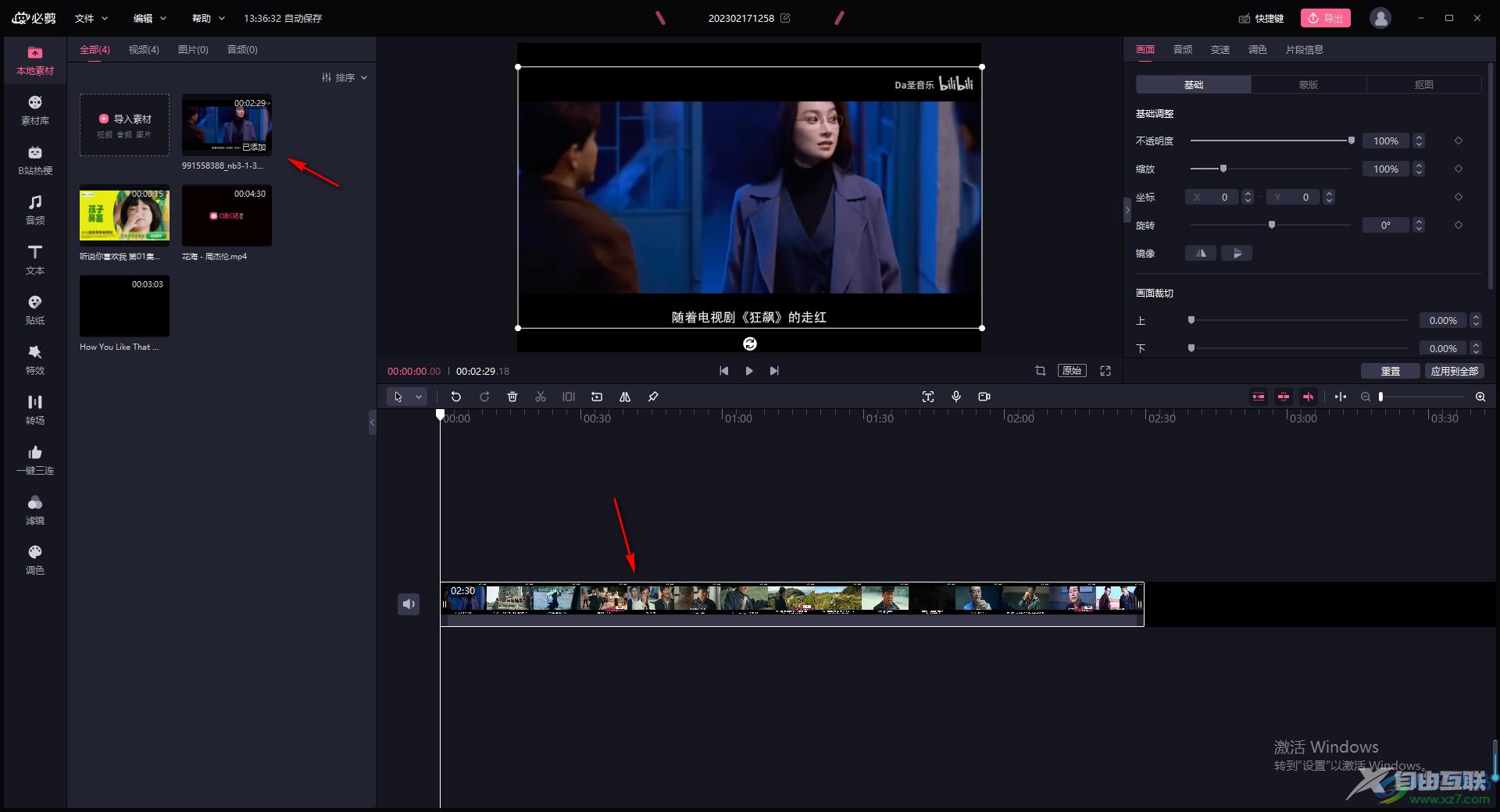The image size is (1500, 812).
Task: Click the 原始 original ratio button
Action: click(x=1072, y=371)
